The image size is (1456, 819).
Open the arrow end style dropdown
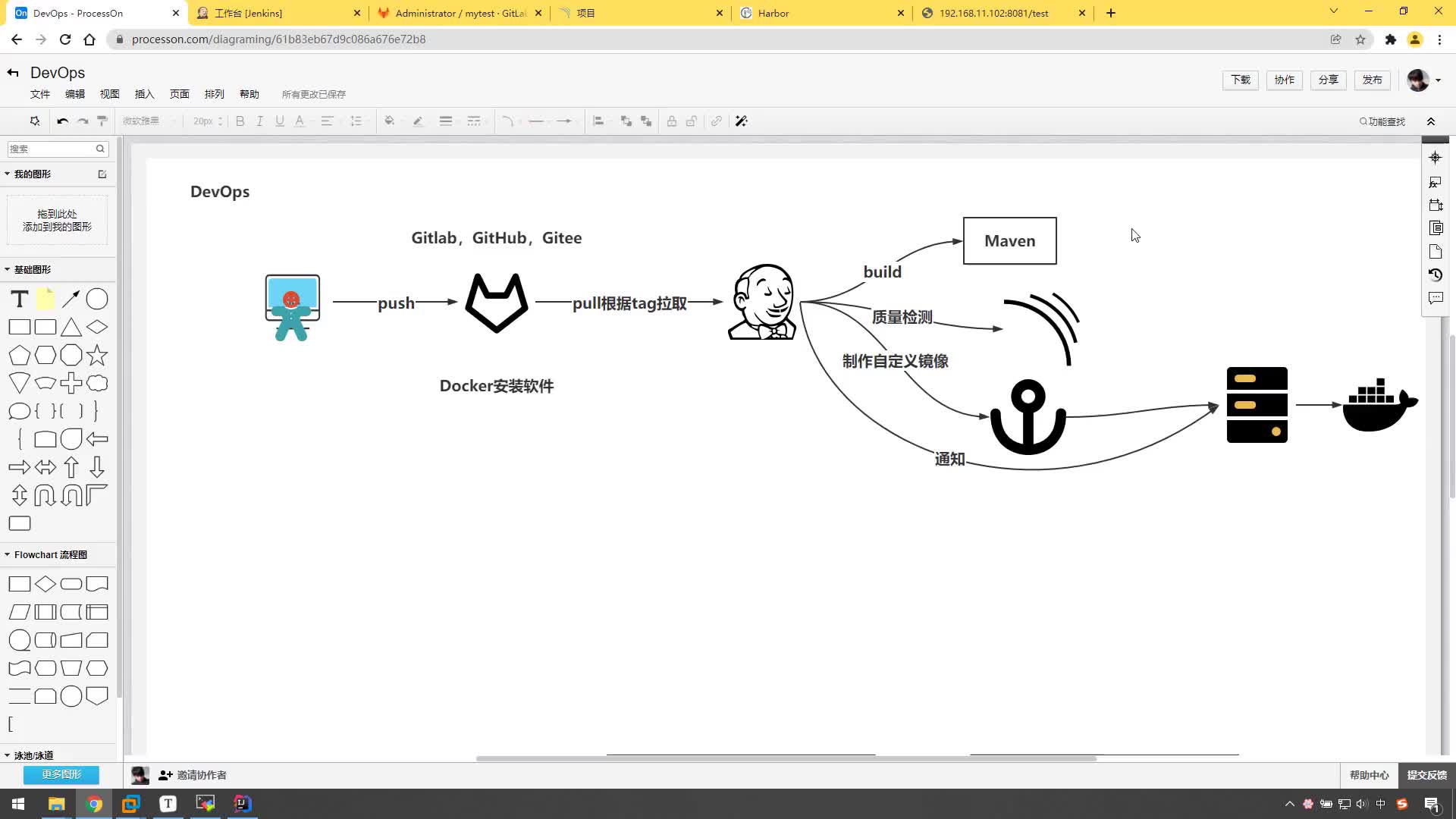(x=564, y=121)
